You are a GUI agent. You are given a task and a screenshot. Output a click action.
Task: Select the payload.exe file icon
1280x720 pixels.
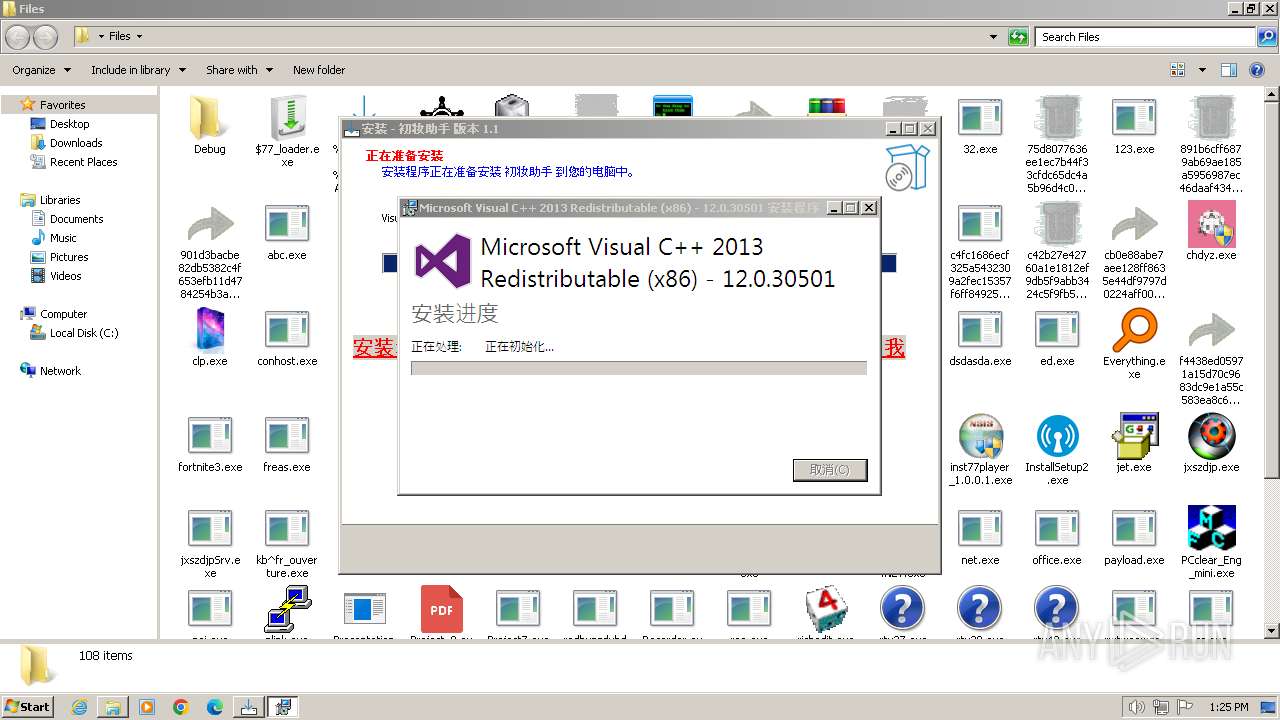1134,529
